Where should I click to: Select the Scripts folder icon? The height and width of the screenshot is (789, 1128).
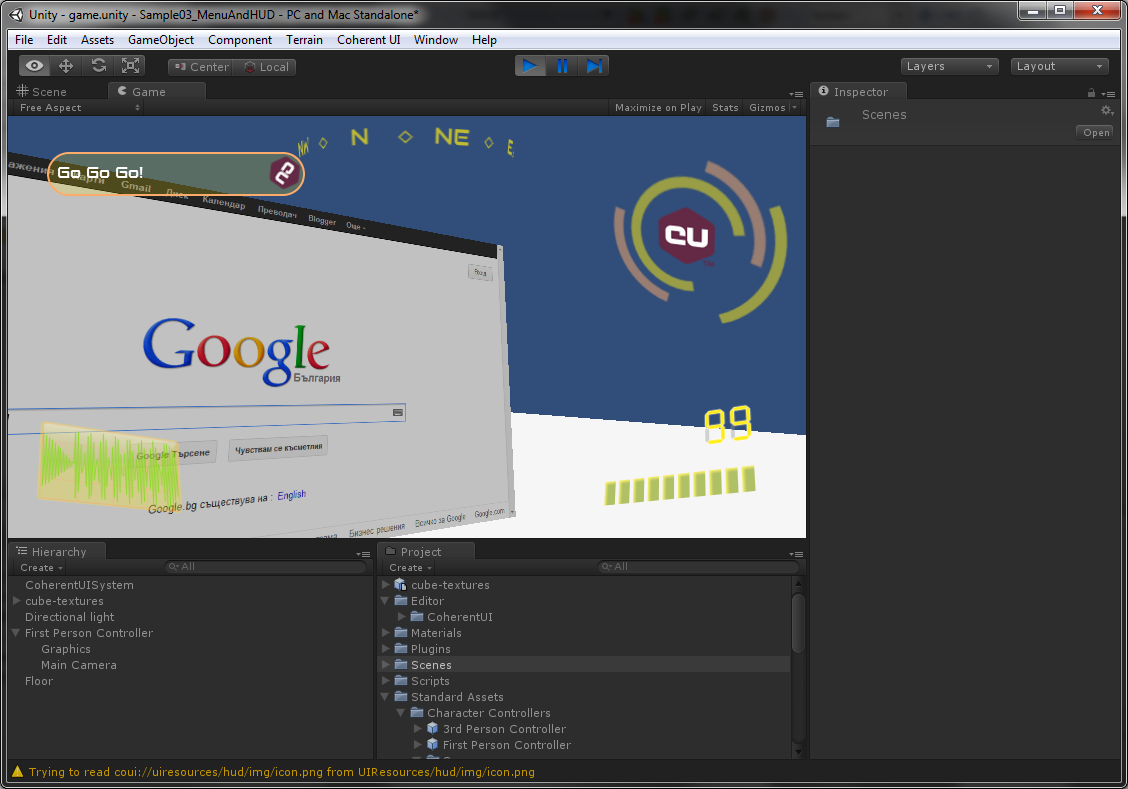point(401,680)
